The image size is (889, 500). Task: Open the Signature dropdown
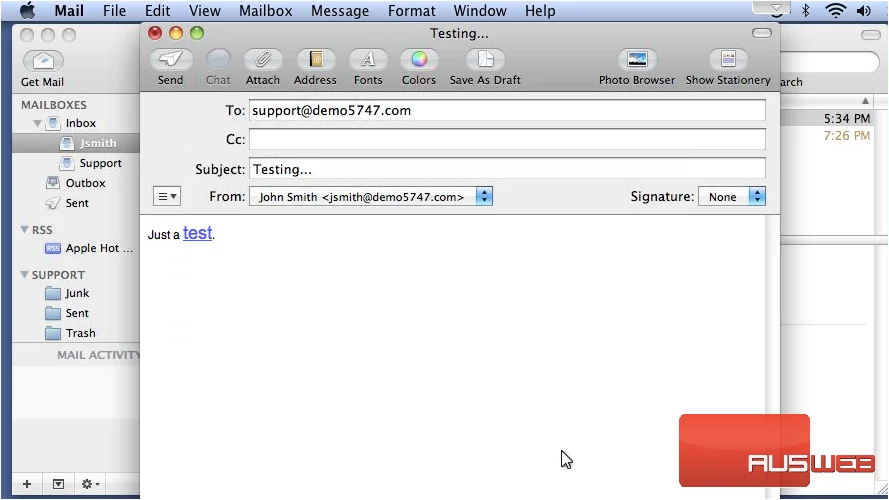coord(732,197)
